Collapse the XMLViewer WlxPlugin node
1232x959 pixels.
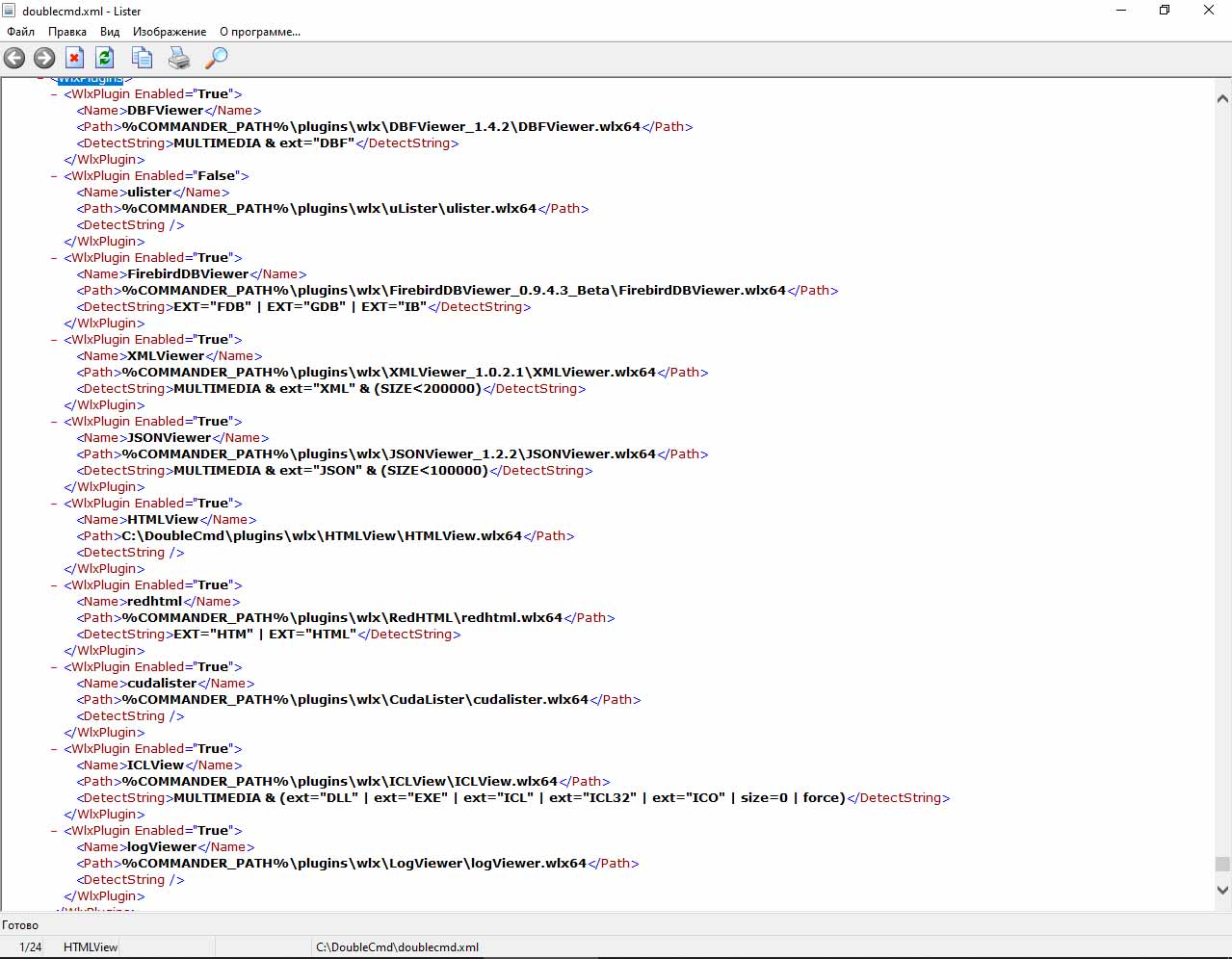pos(54,340)
